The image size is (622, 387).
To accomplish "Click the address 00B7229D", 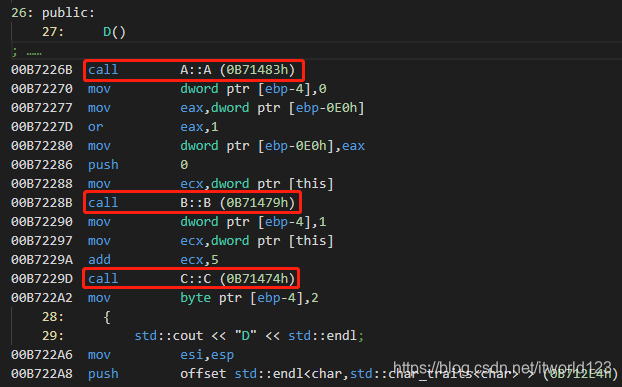I will (42, 279).
